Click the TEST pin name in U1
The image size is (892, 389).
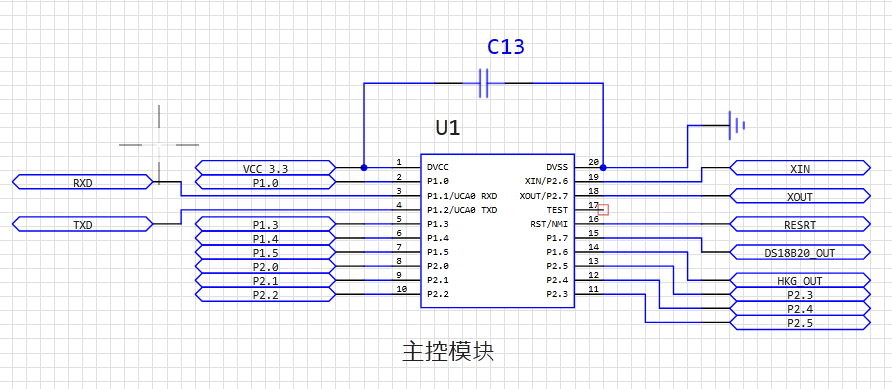(x=556, y=210)
